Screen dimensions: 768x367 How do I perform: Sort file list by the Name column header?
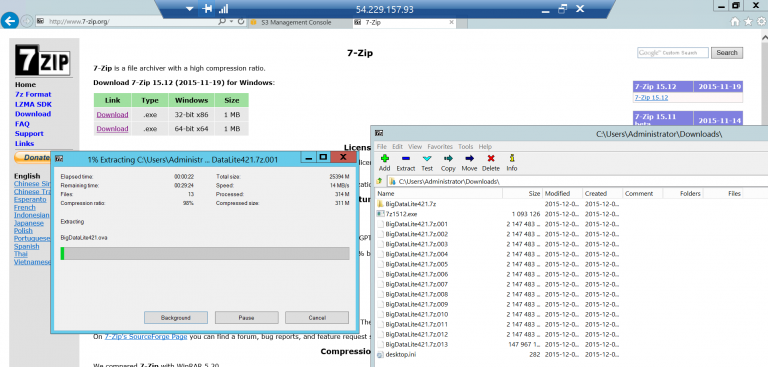(x=439, y=194)
